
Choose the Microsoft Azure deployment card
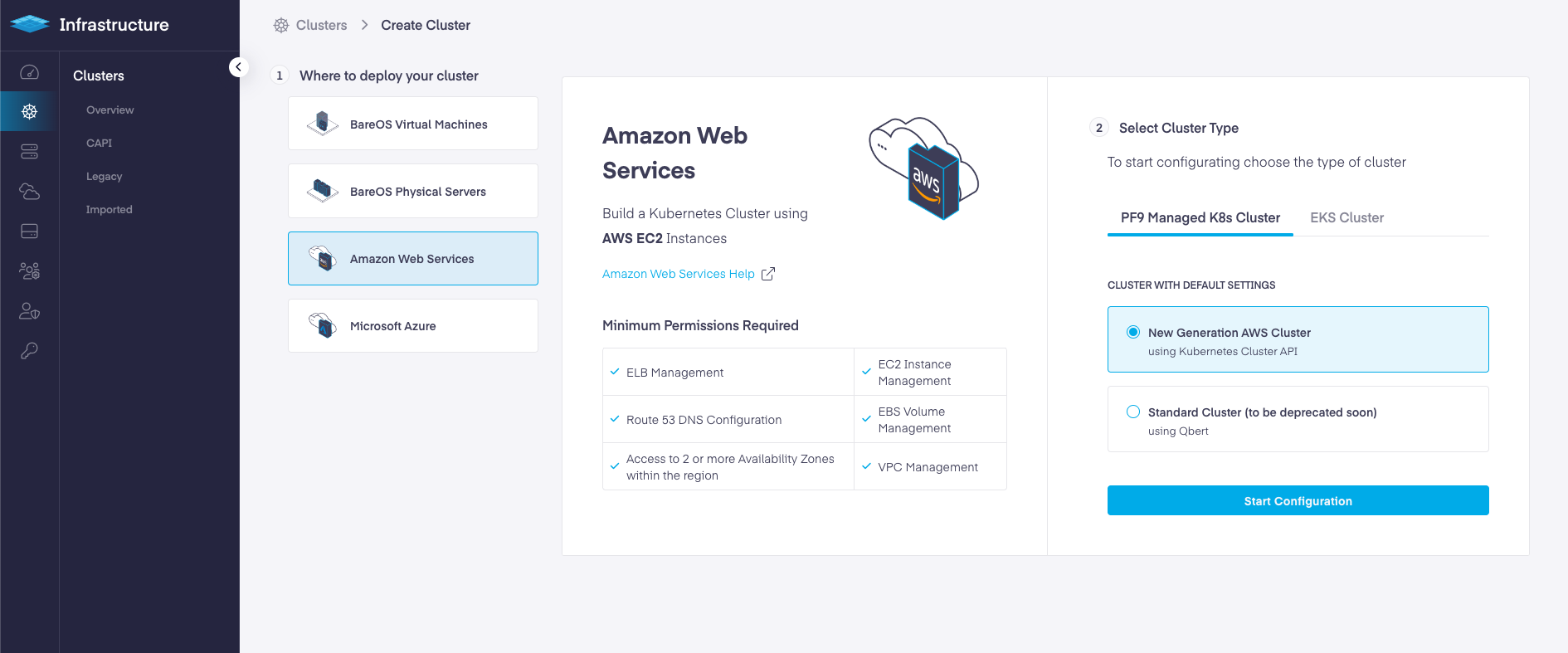413,326
